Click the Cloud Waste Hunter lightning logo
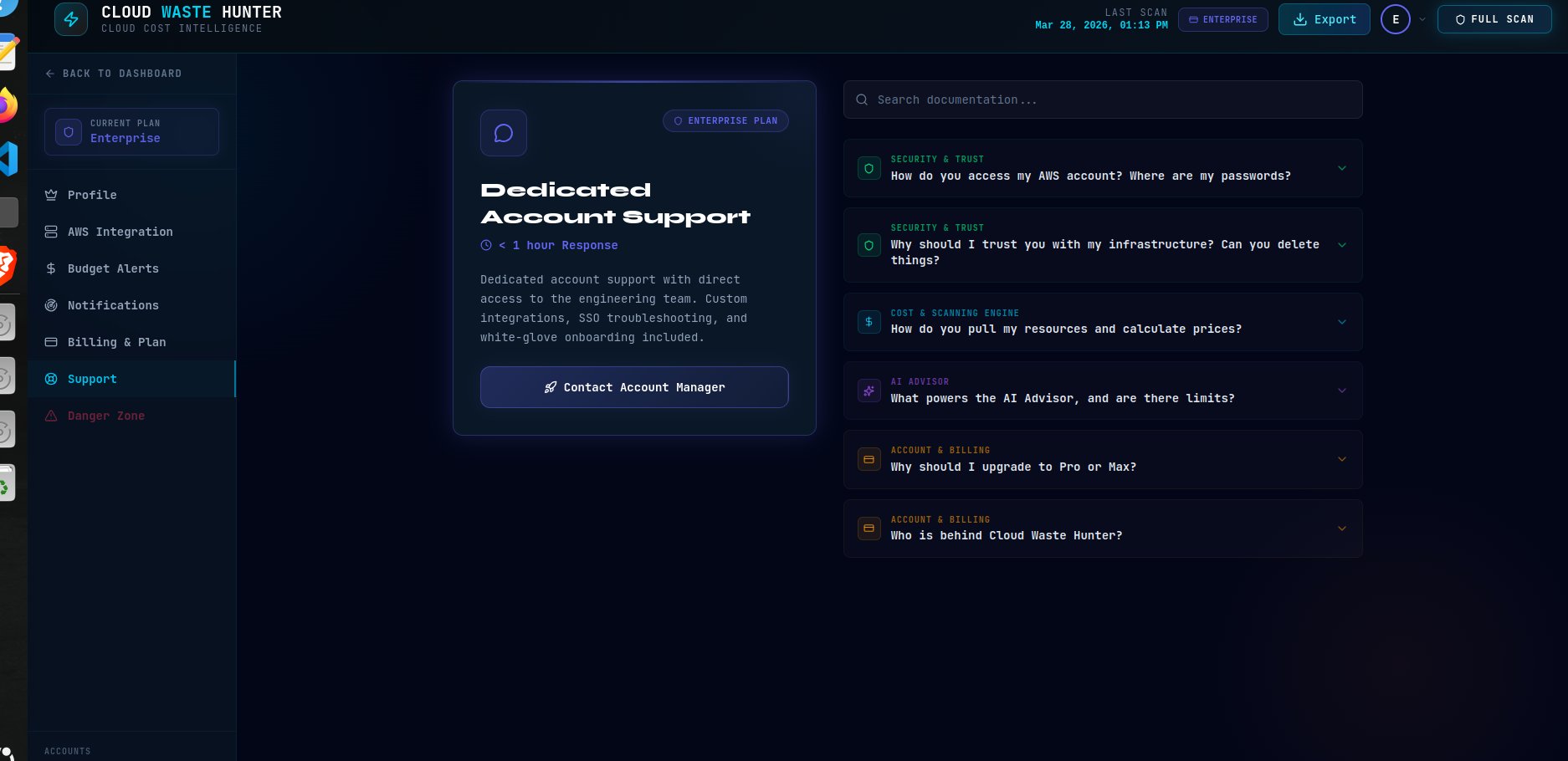Image resolution: width=1568 pixels, height=761 pixels. (x=71, y=19)
